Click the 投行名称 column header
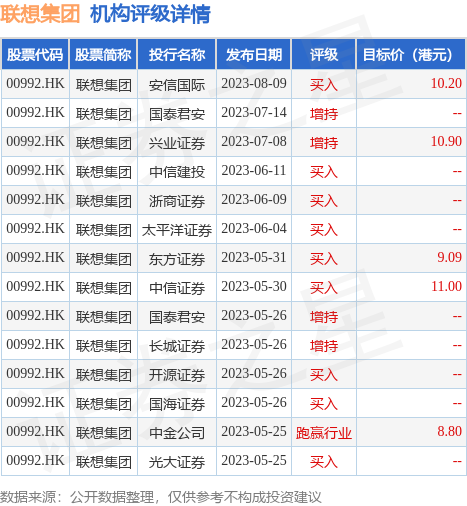 (x=177, y=54)
